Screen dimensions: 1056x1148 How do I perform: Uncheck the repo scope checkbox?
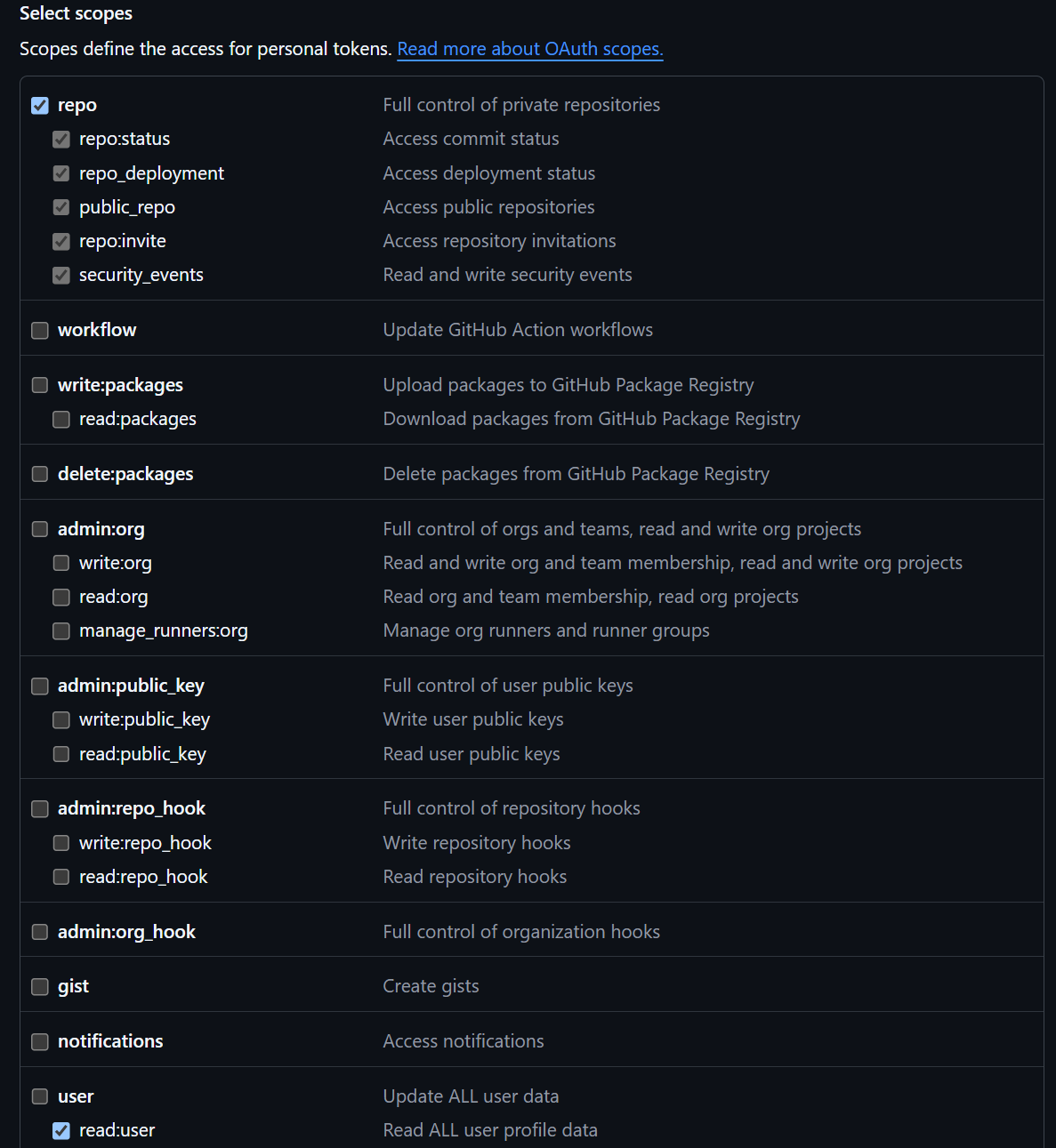(x=40, y=105)
